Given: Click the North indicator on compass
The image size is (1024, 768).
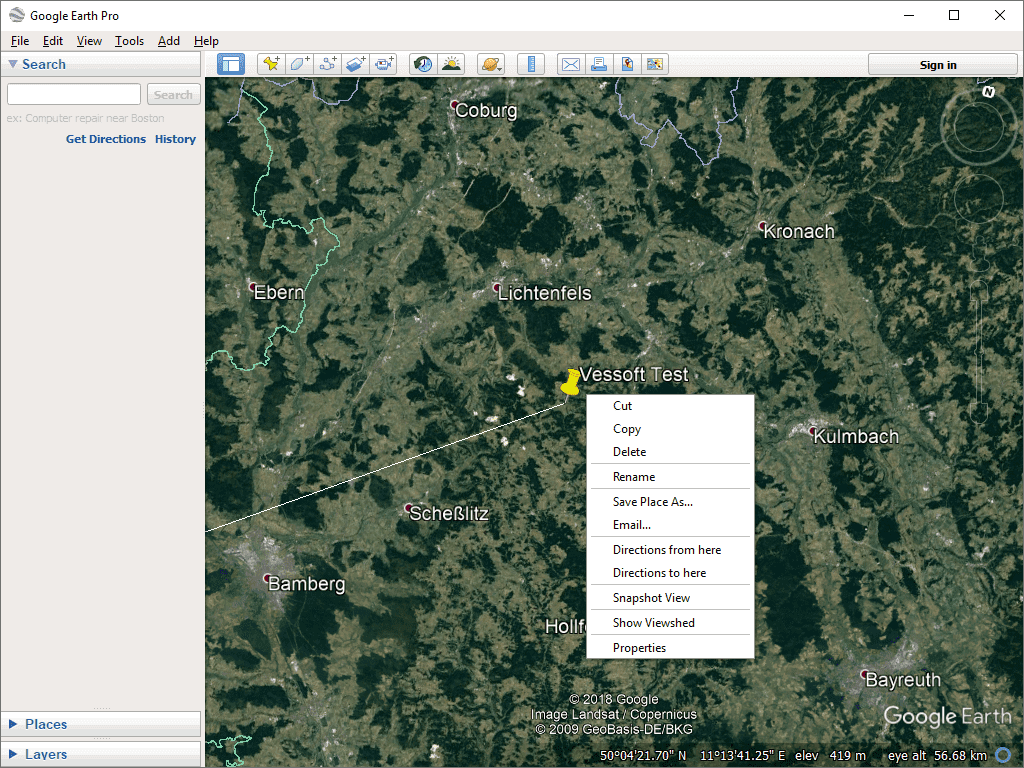Looking at the screenshot, I should coord(988,92).
